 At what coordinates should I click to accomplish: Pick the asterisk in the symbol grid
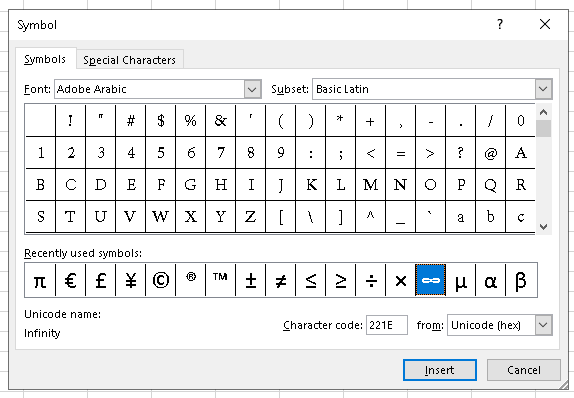pos(340,120)
